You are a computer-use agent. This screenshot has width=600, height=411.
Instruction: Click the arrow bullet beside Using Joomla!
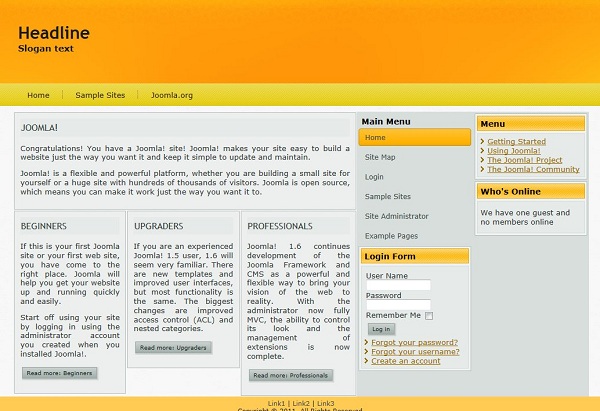click(483, 151)
